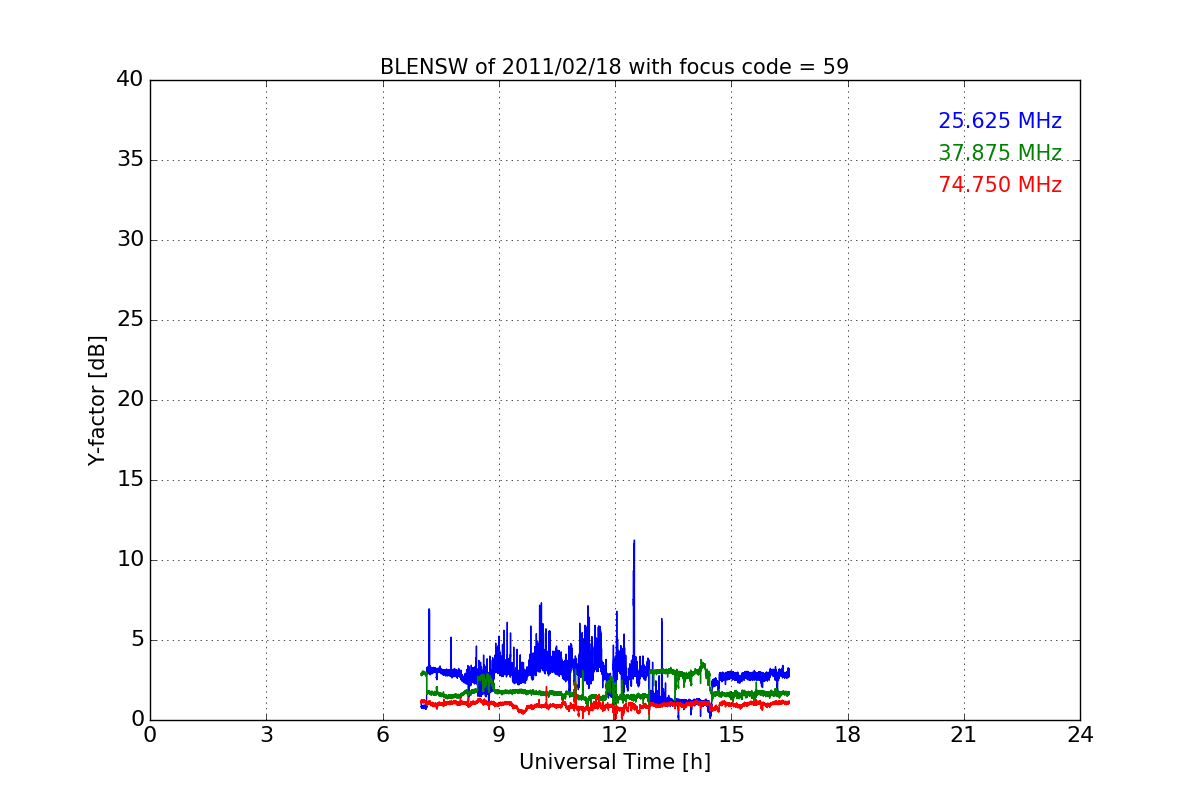This screenshot has width=1200, height=800.
Task: Click the green curve bump near 14 h
Action: 702,667
